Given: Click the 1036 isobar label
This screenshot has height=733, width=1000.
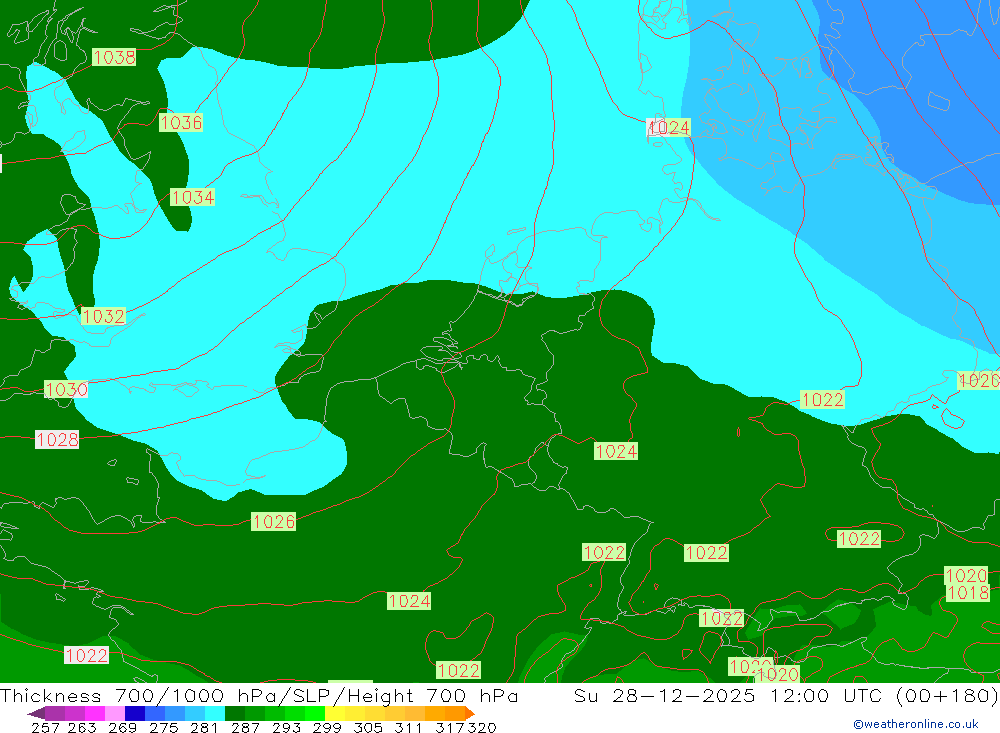Looking at the screenshot, I should tap(181, 122).
